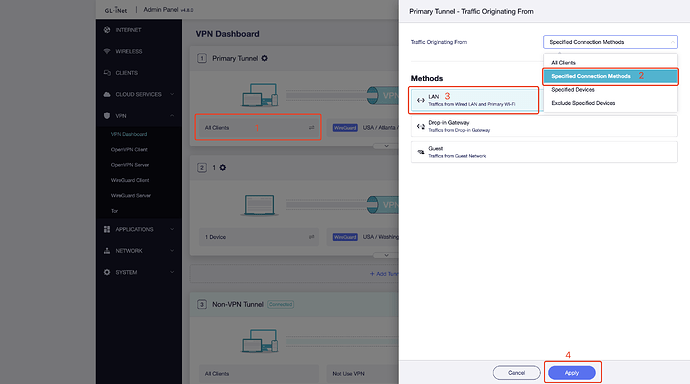Click the LAN method arrows icon

pos(421,100)
